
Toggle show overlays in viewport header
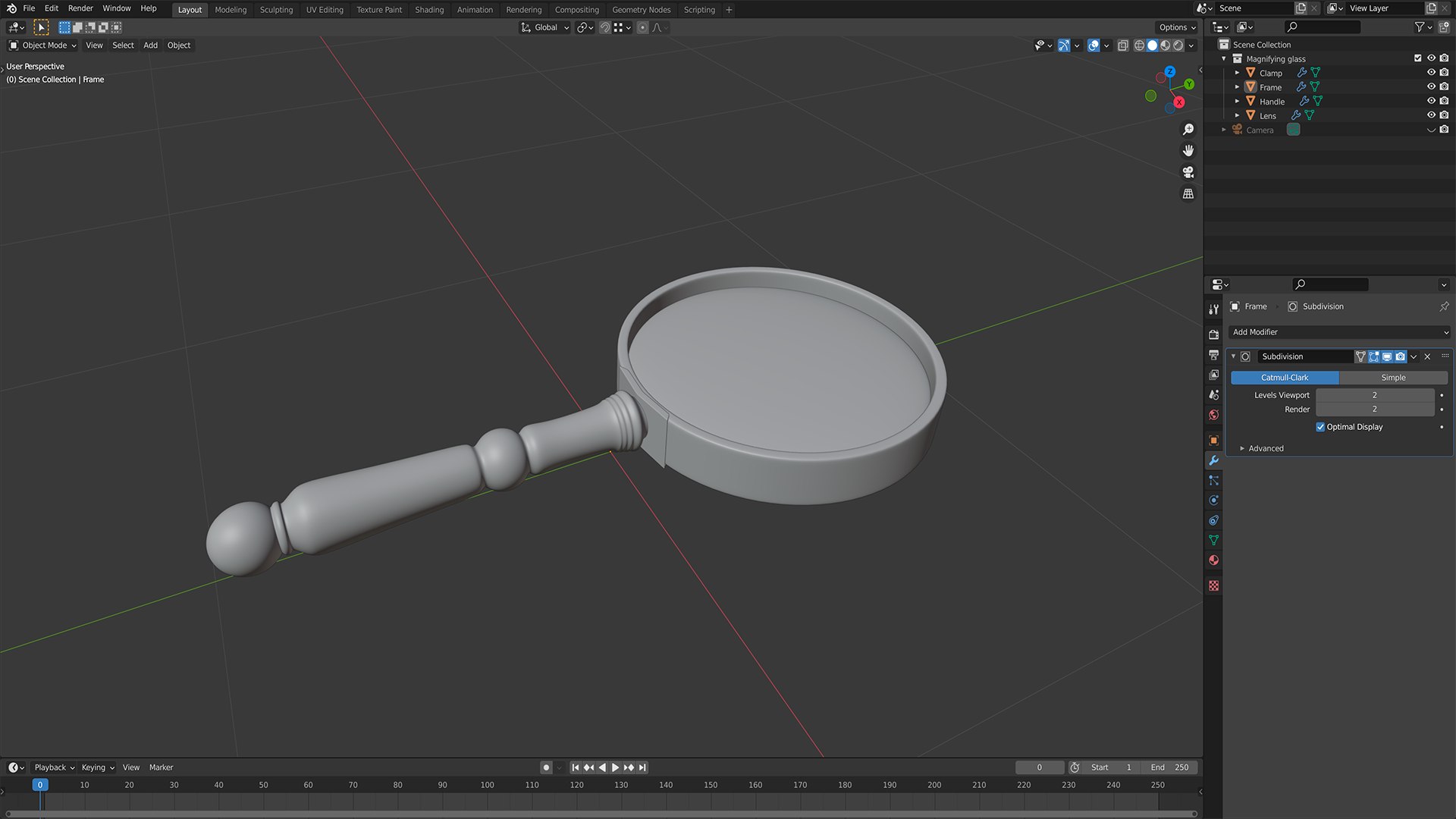[x=1094, y=45]
